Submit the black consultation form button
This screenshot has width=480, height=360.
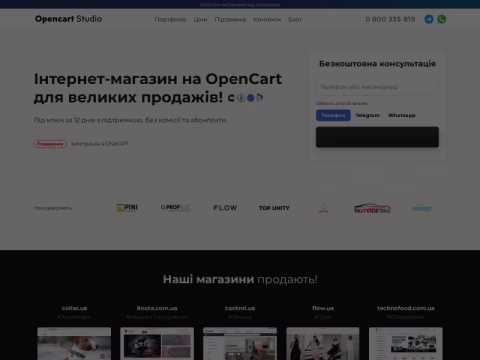[x=377, y=137]
